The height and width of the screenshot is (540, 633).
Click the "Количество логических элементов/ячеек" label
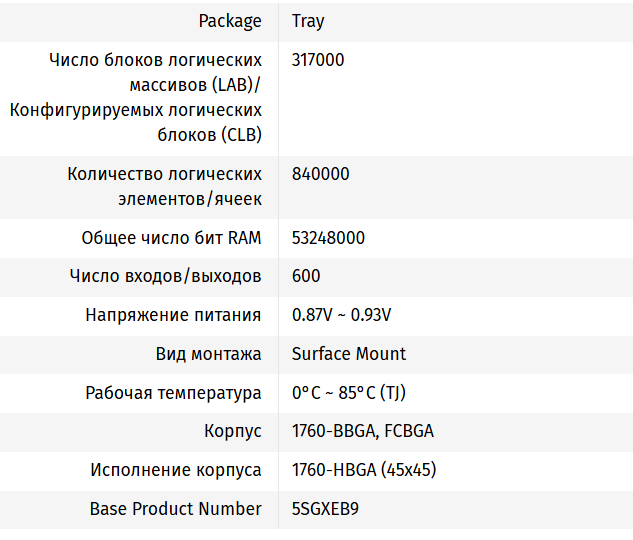click(165, 187)
